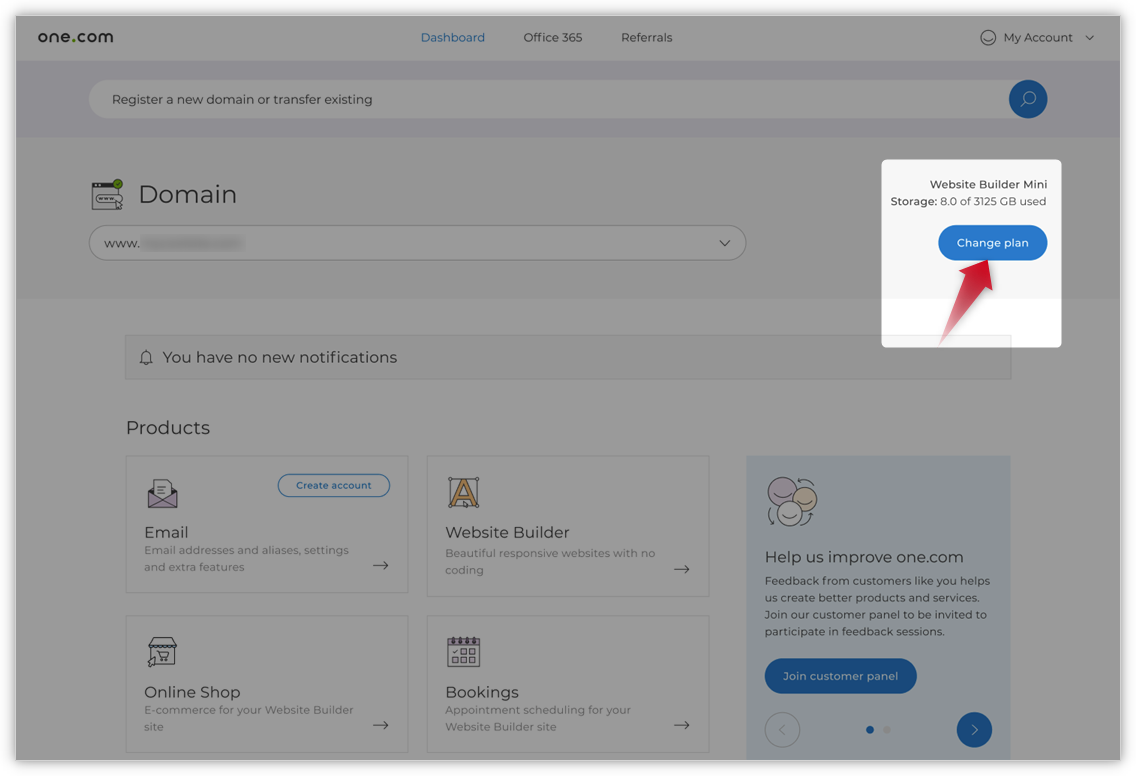
Task: Click the notification bell icon
Action: 146,358
